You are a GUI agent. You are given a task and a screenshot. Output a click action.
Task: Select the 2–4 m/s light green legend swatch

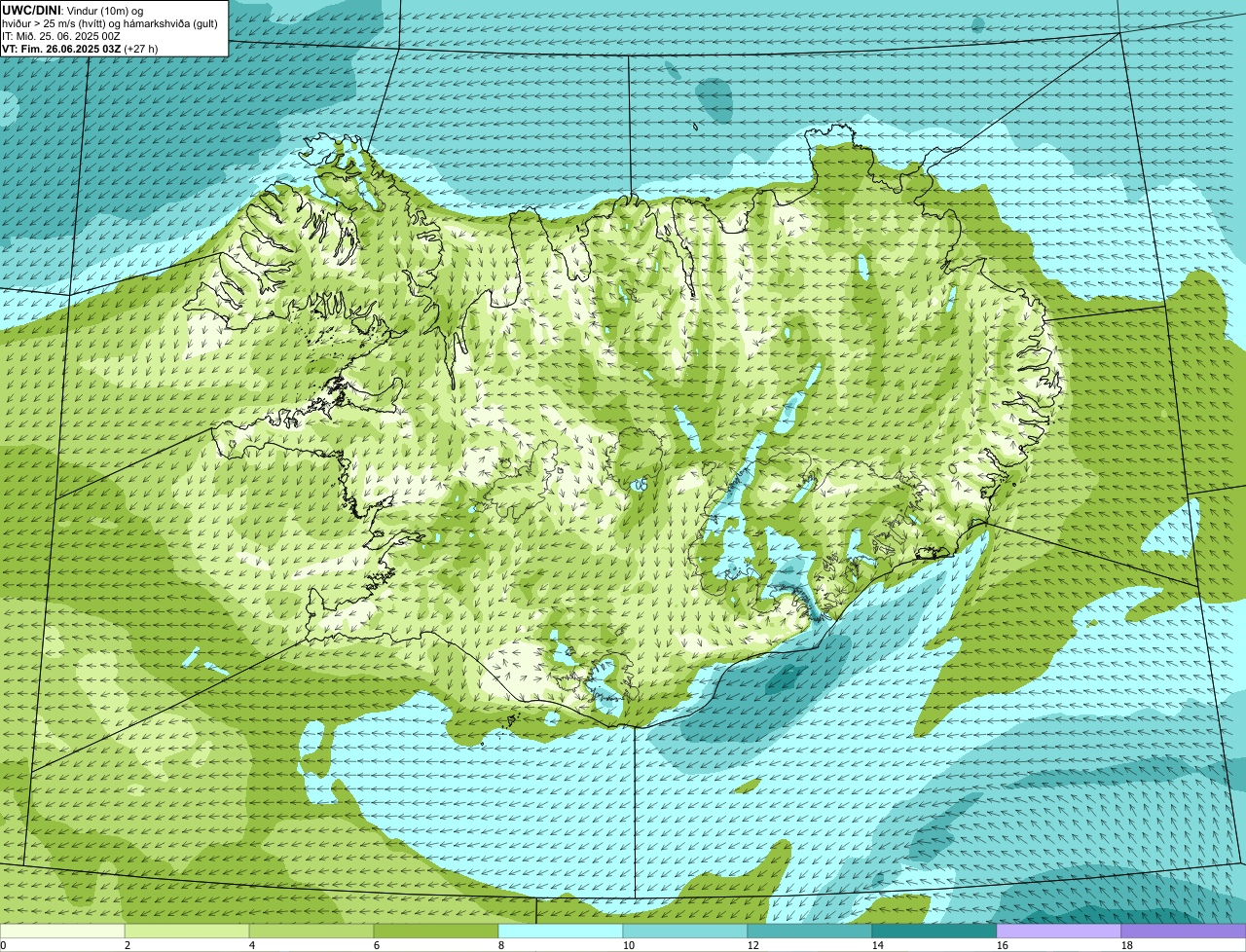point(187,932)
